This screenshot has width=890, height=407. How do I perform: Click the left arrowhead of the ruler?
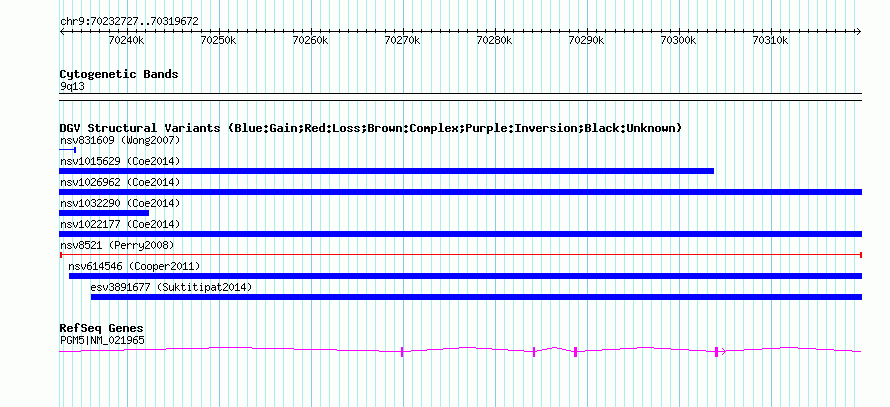point(62,32)
